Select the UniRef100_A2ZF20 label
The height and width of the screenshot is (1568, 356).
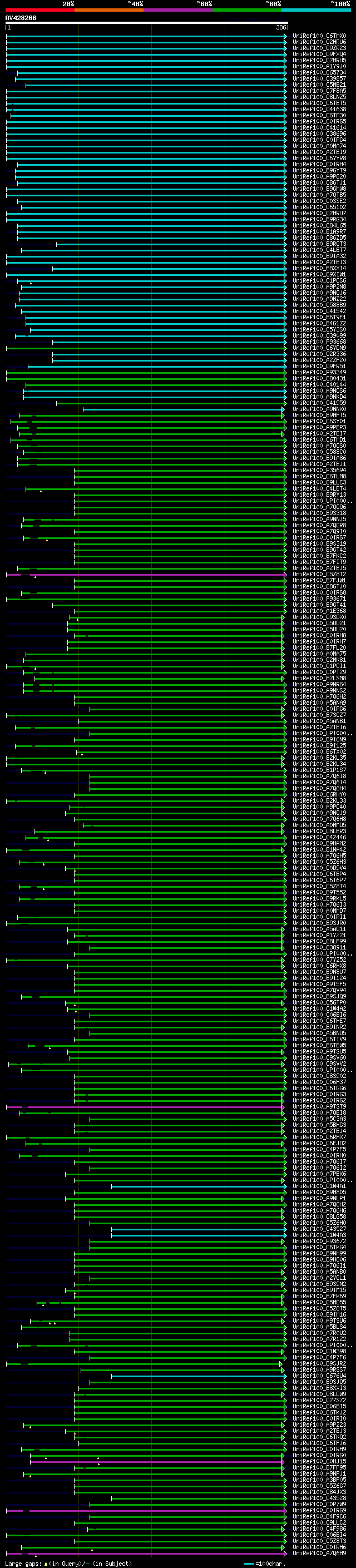coord(319,360)
